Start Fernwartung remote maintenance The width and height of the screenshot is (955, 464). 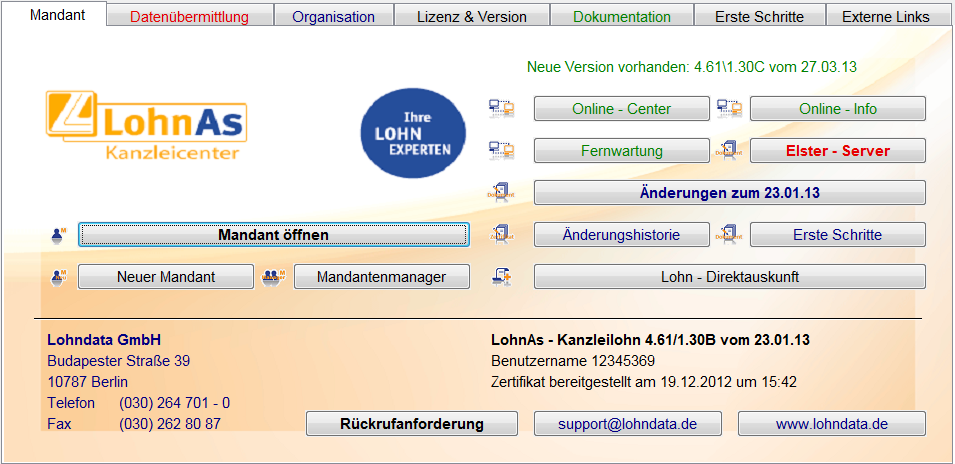(x=622, y=150)
